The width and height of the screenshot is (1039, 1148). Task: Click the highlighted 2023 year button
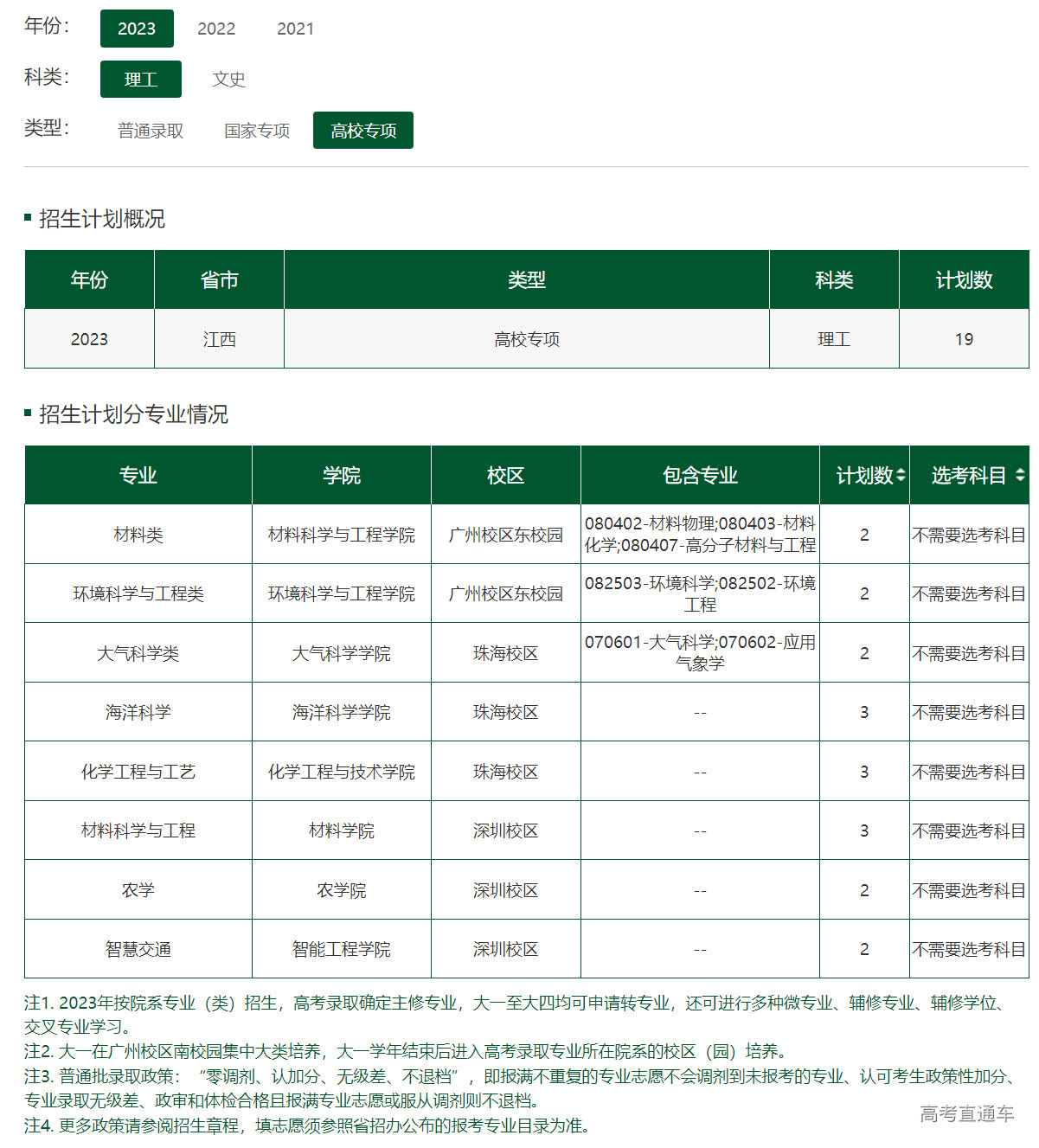pos(138,29)
